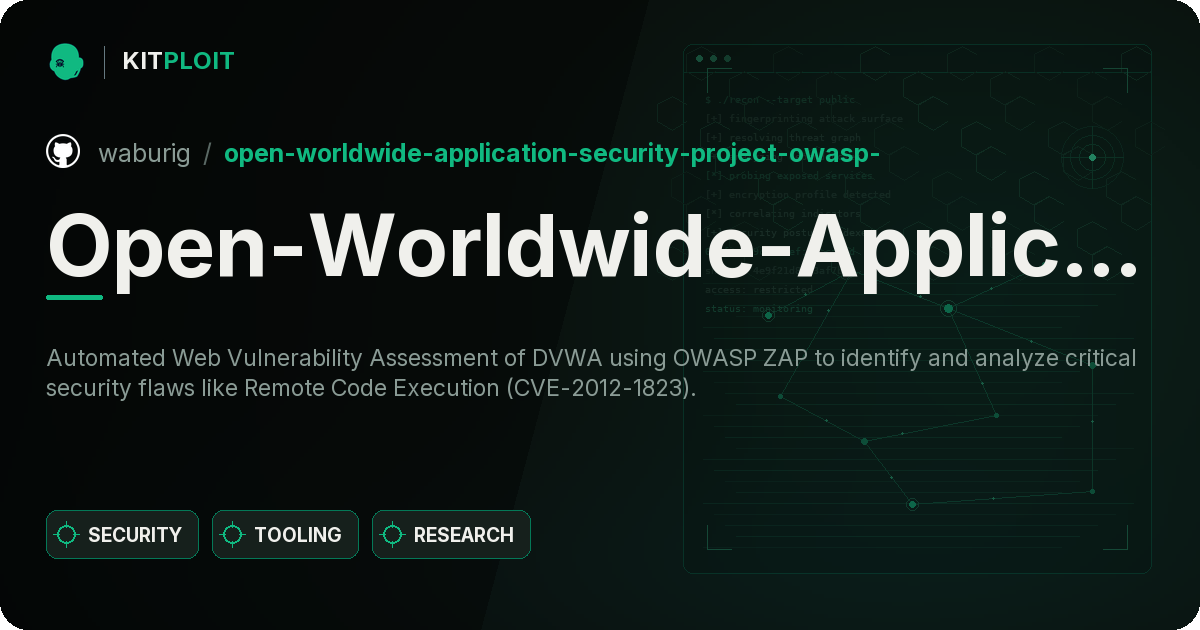The height and width of the screenshot is (630, 1200).
Task: Click the crosshair icon in the RESEARCH tag
Action: click(393, 535)
